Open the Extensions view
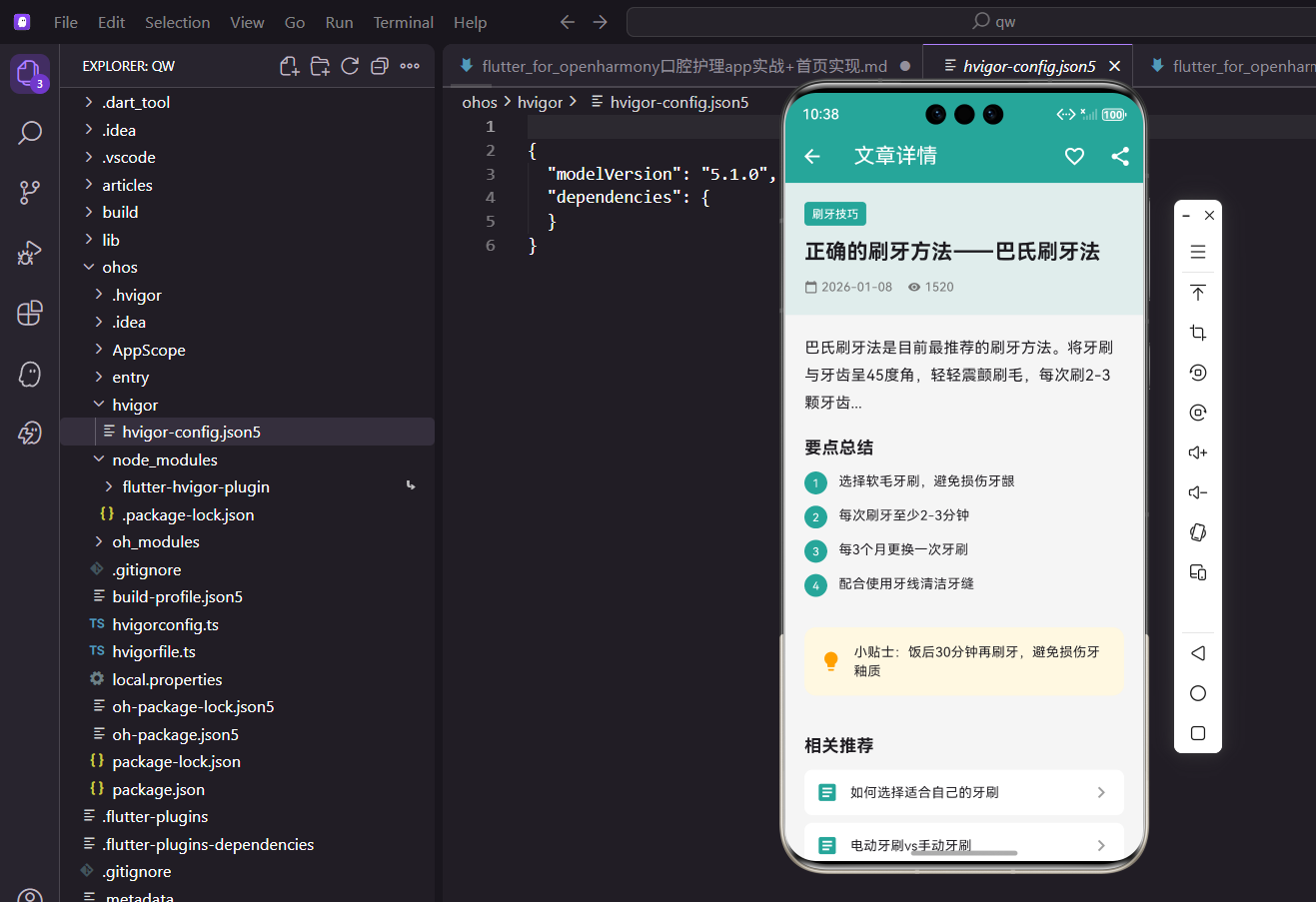 (x=29, y=313)
